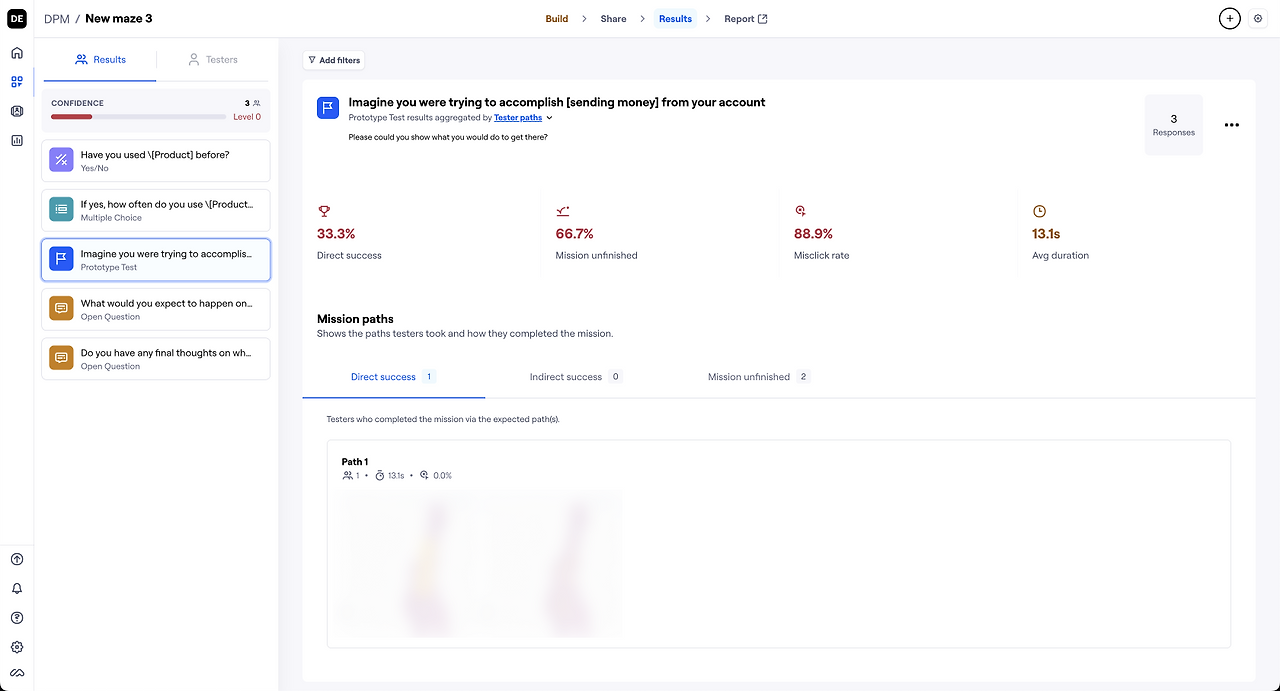Viewport: 1280px width, 691px height.
Task: Go to the Share step
Action: (x=613, y=19)
